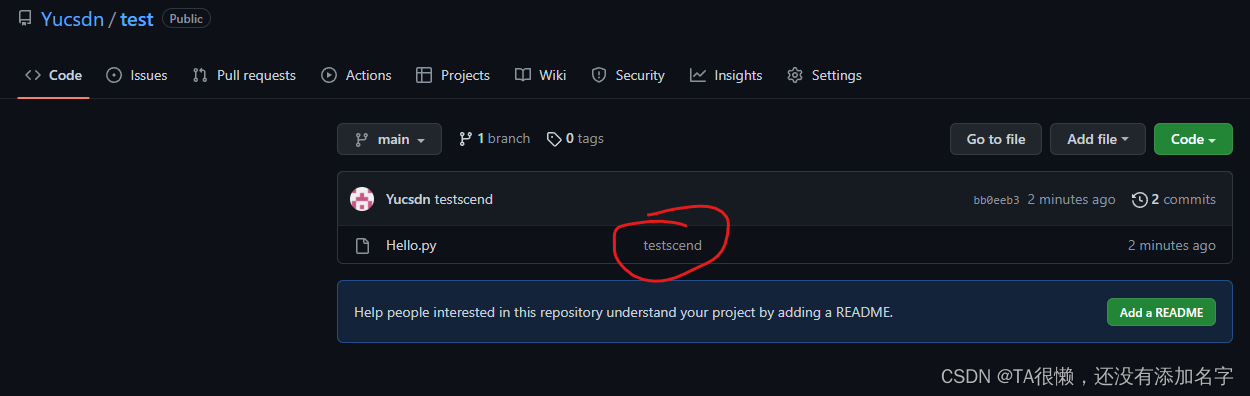
Task: Open the Insights tab
Action: pos(726,75)
